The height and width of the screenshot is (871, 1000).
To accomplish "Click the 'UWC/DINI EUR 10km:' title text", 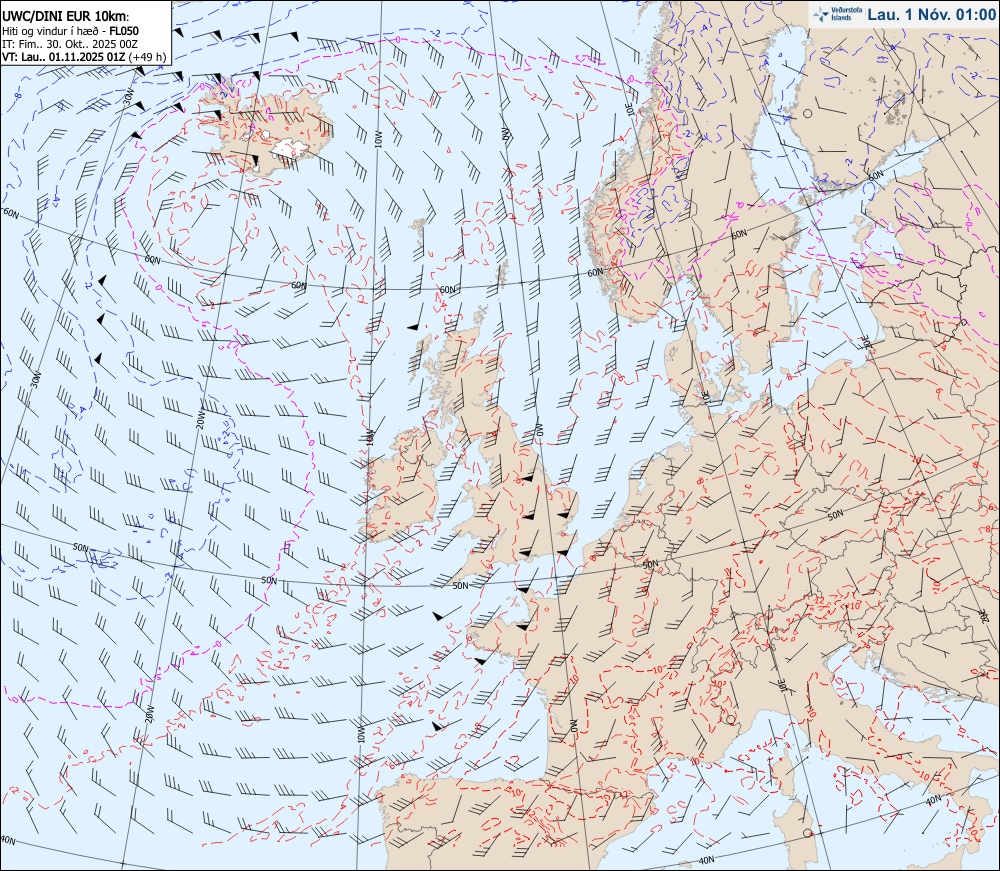I will pyautogui.click(x=66, y=17).
